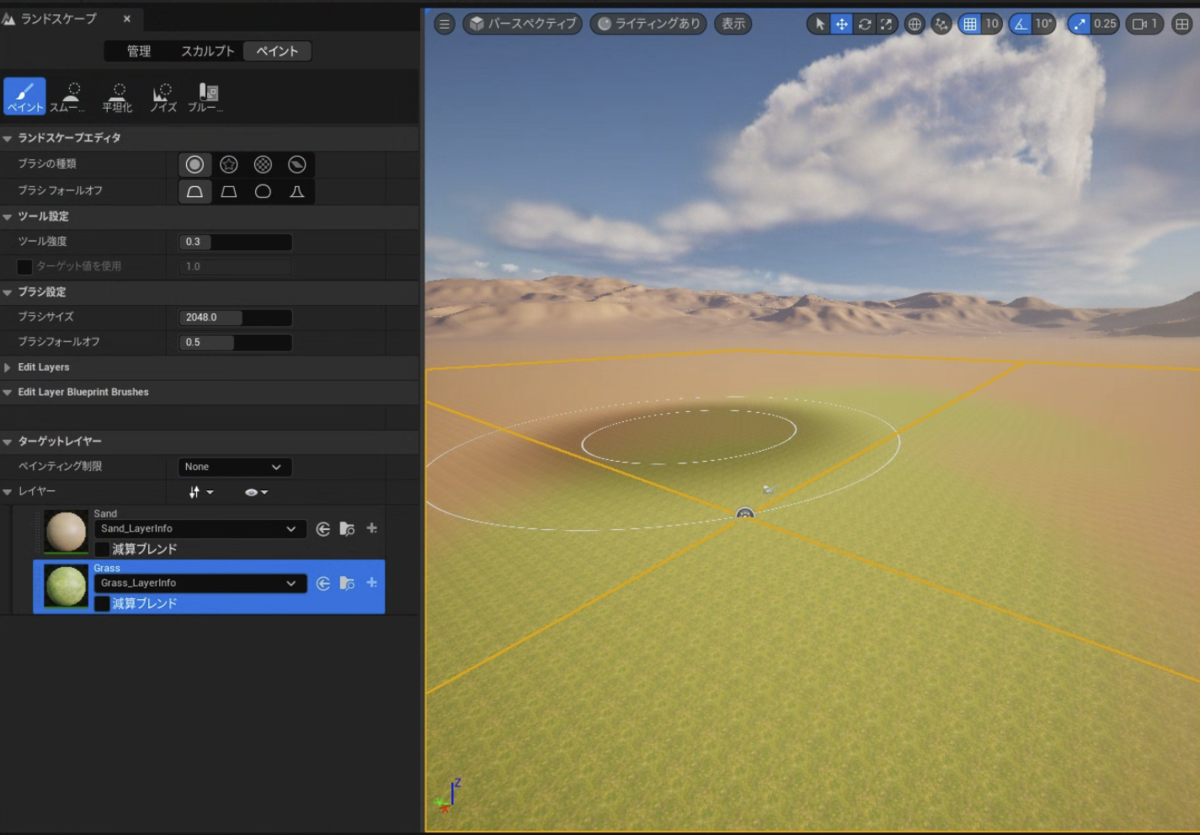The width and height of the screenshot is (1200, 835).
Task: Switch the world/local coordinate globe icon
Action: (x=914, y=24)
